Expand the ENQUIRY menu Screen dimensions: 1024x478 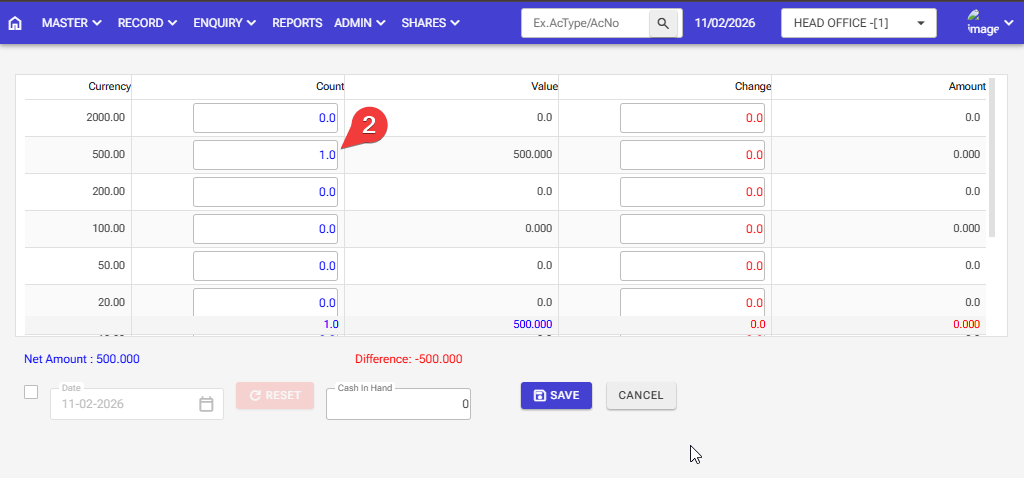coord(224,23)
